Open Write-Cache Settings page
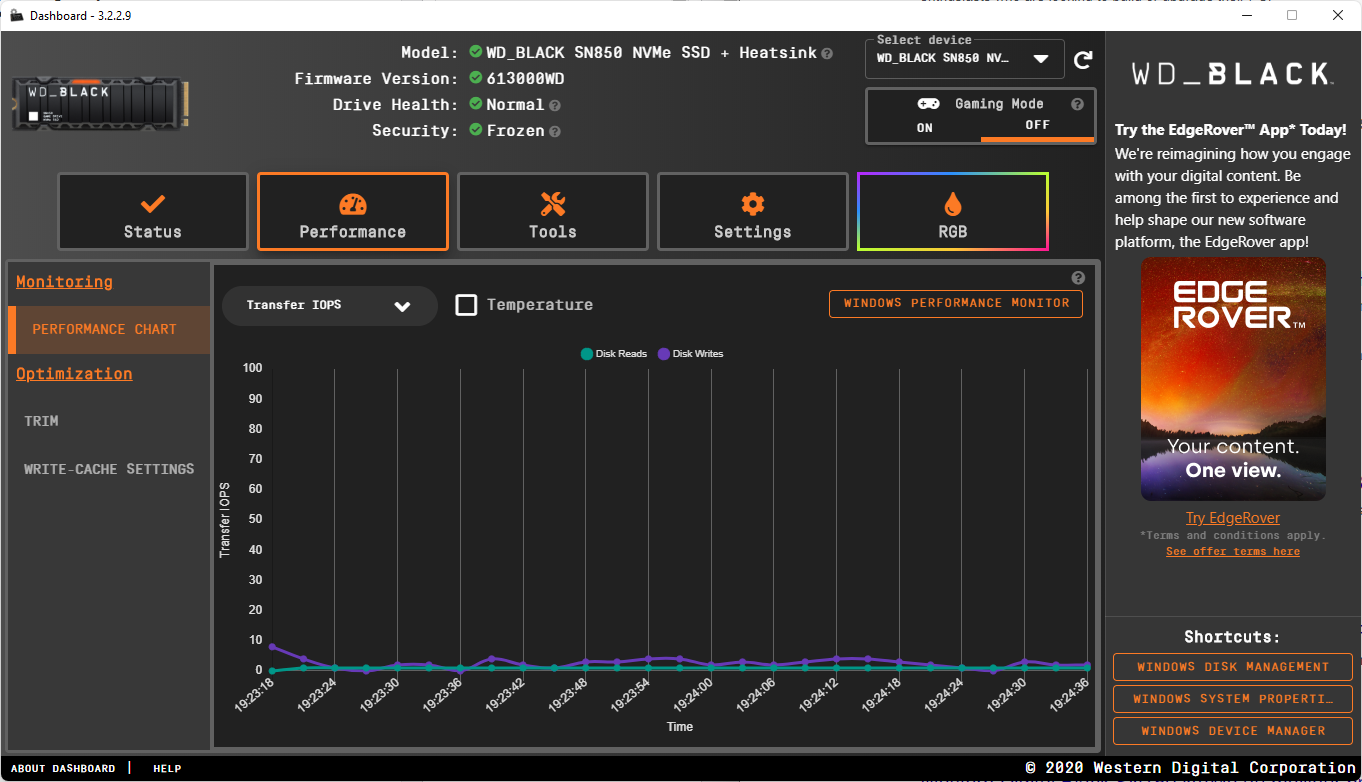This screenshot has height=782, width=1362. [x=109, y=469]
